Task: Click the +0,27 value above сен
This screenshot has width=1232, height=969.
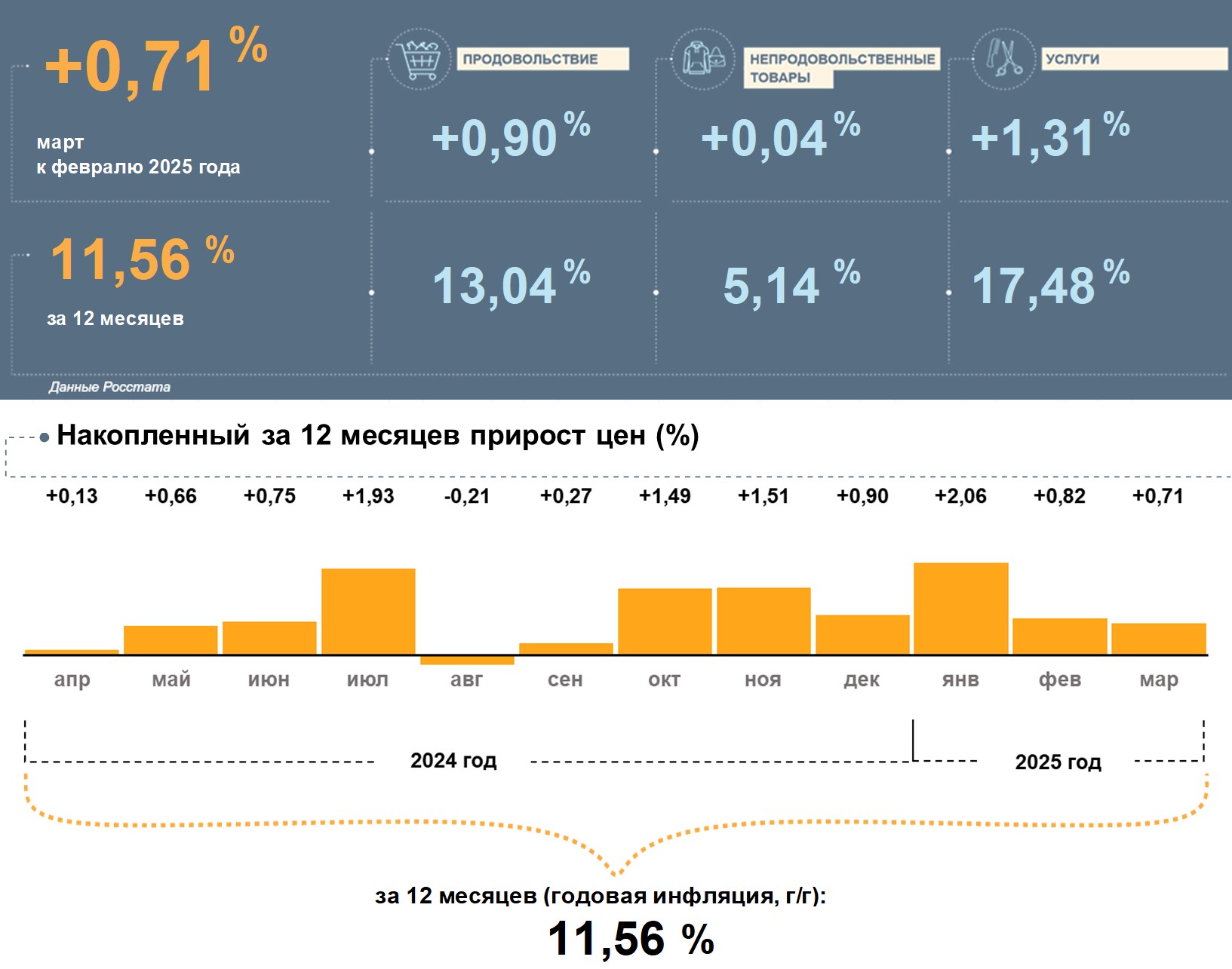Action: click(x=566, y=496)
